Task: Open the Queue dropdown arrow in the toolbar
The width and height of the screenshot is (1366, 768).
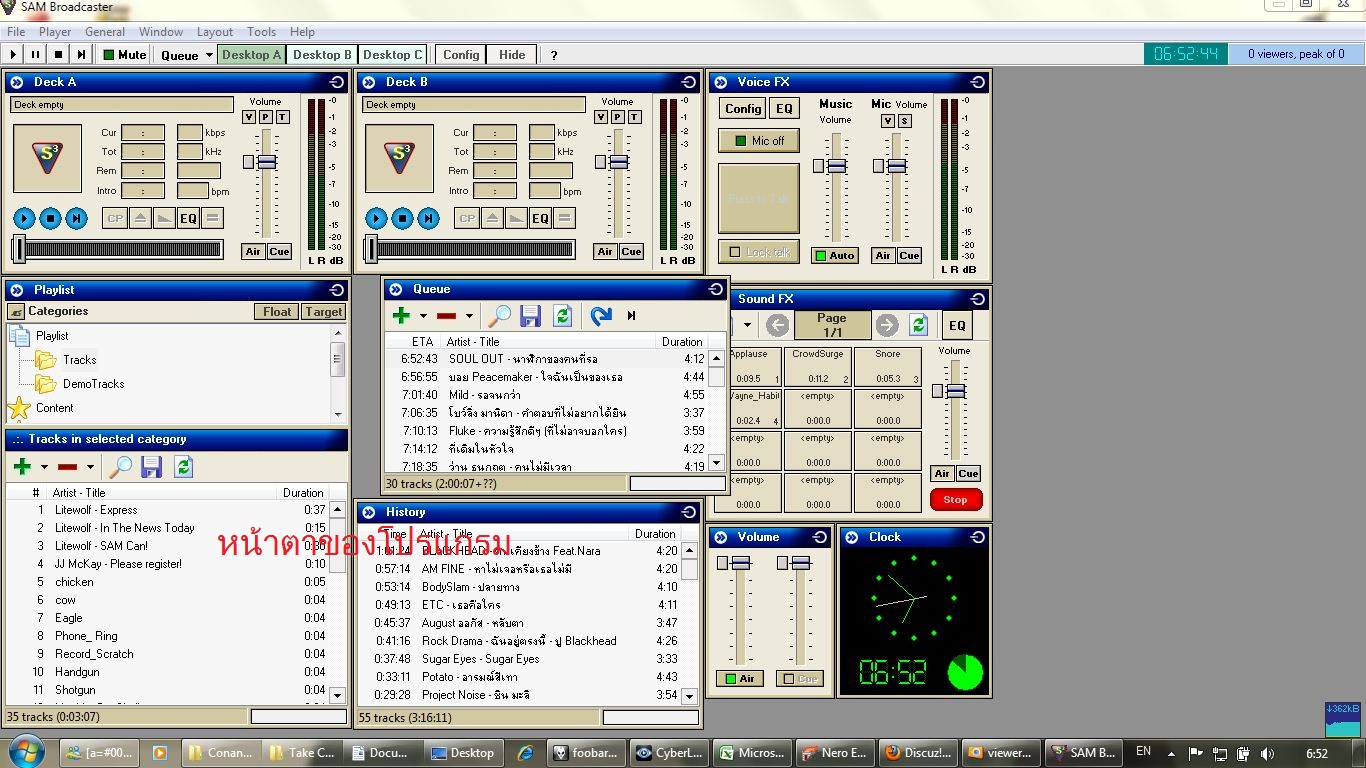Action: (x=209, y=55)
